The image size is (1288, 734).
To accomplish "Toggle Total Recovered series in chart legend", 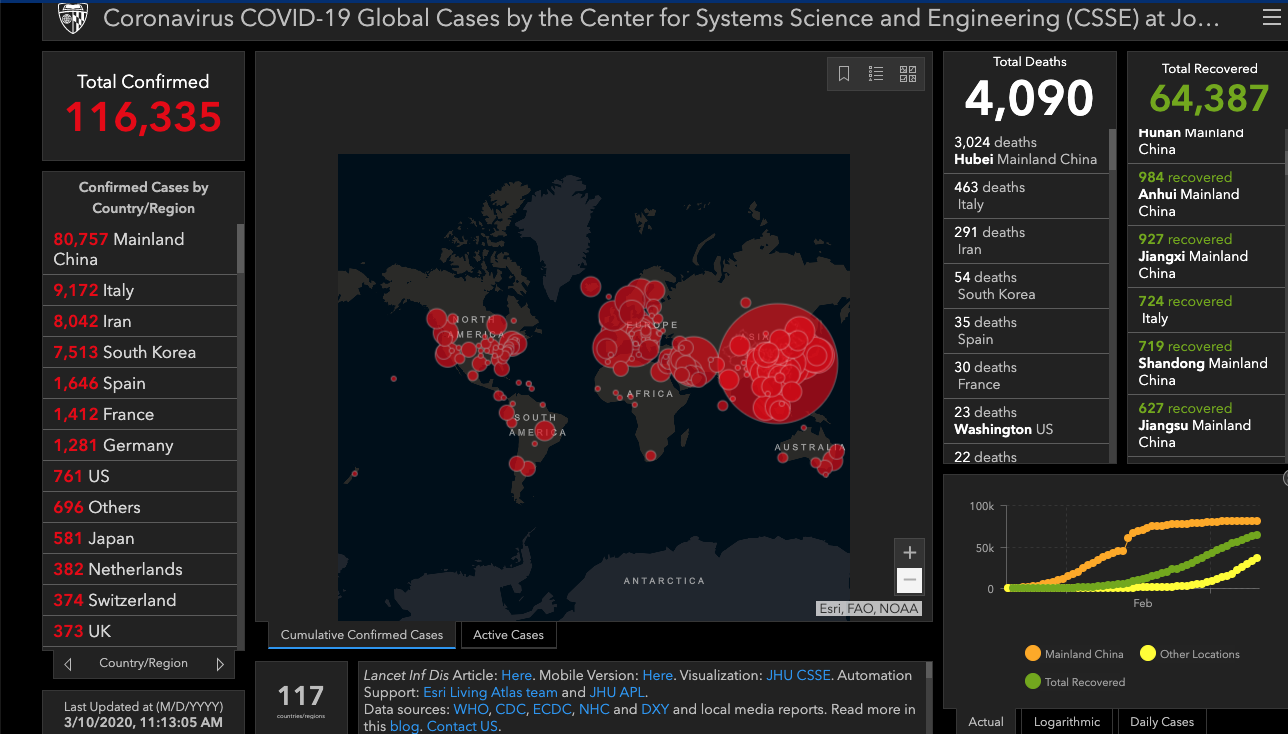I will coord(1033,682).
